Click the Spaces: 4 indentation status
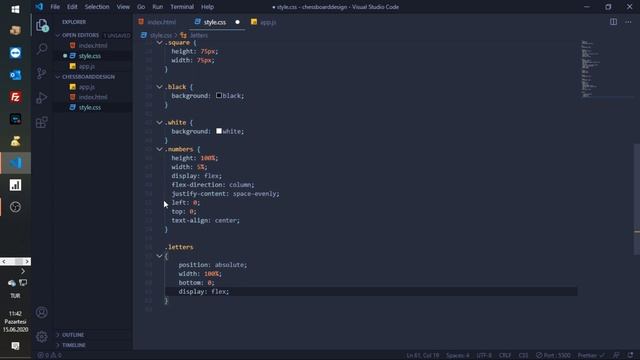Viewport: 640px width, 360px height. tap(458, 355)
